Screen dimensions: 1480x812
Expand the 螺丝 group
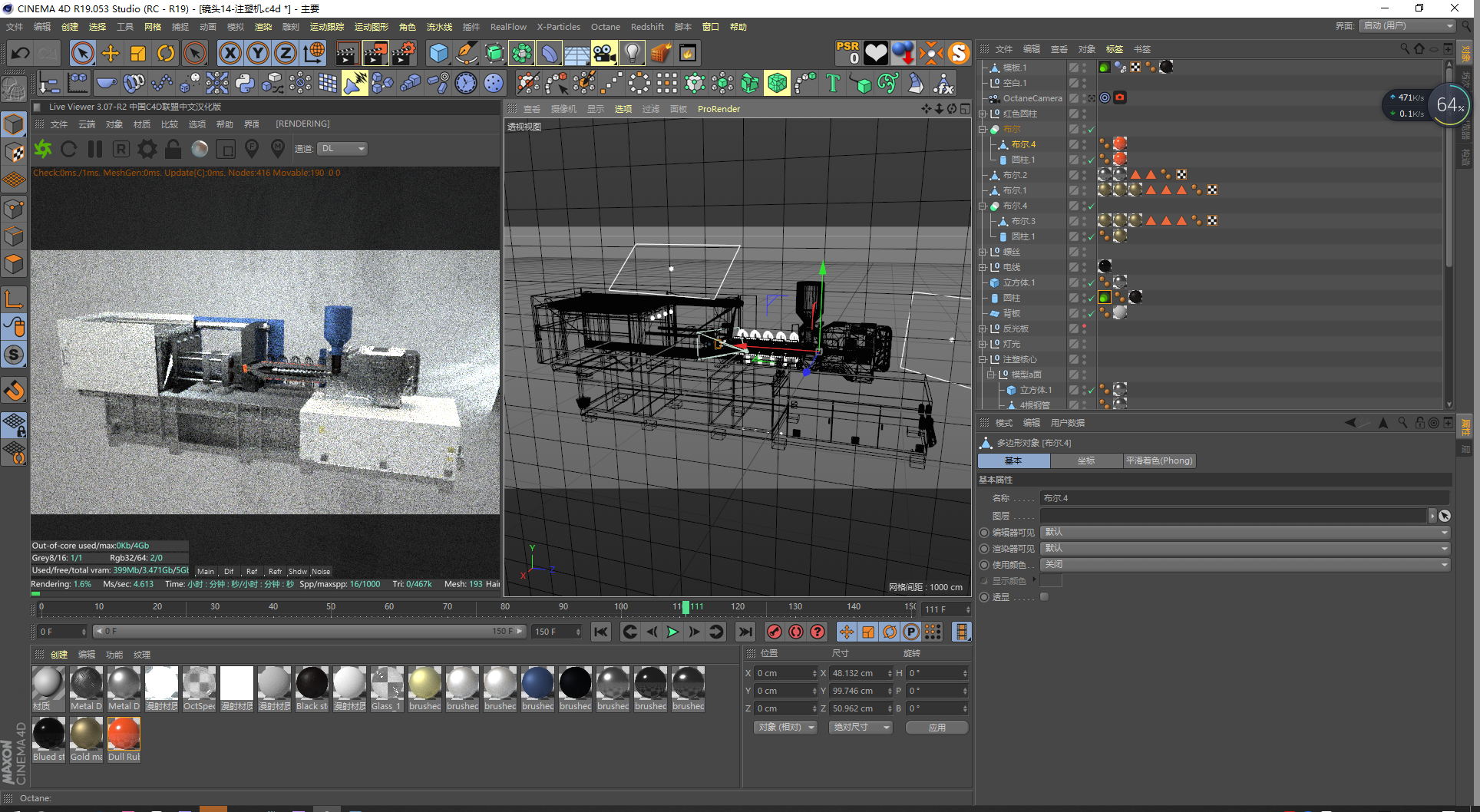[x=983, y=252]
